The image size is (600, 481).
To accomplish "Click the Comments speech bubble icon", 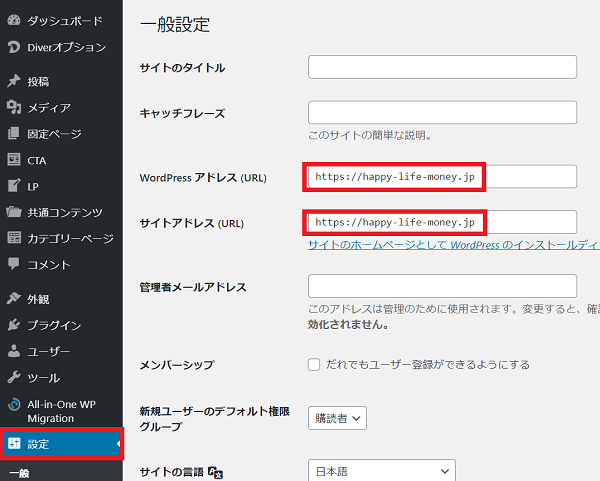I will pos(14,264).
